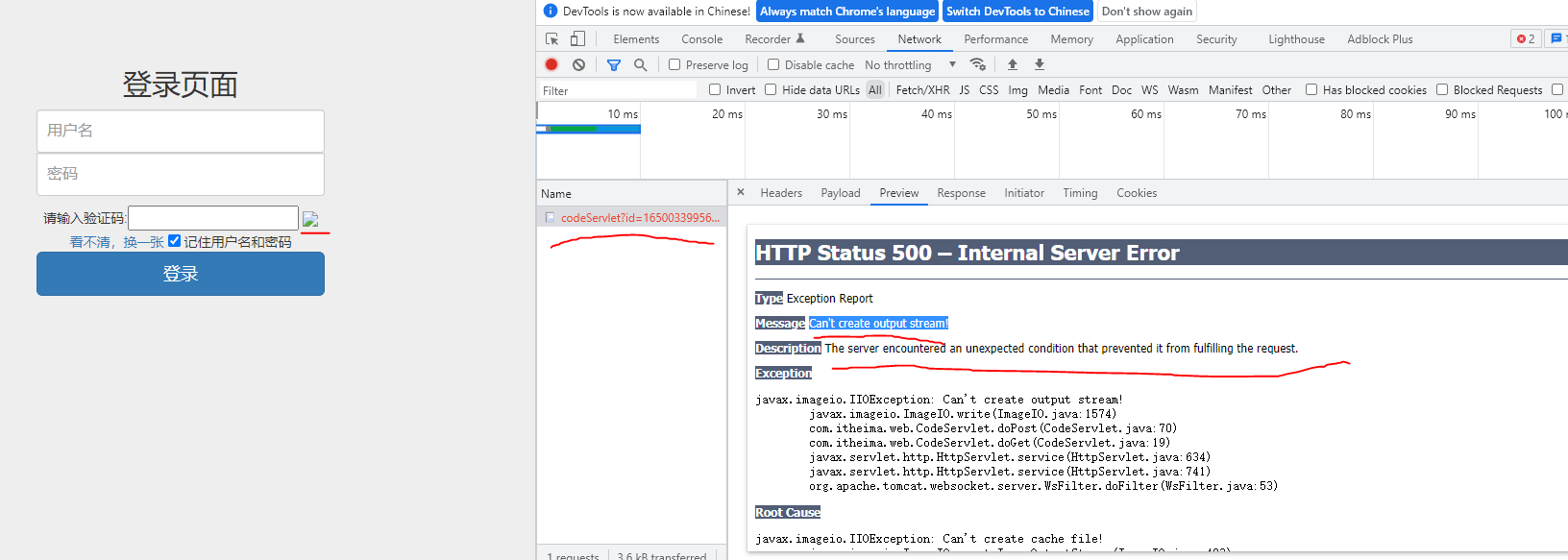This screenshot has height=560, width=1568.
Task: Click the messages issue badge icon
Action: (1556, 38)
